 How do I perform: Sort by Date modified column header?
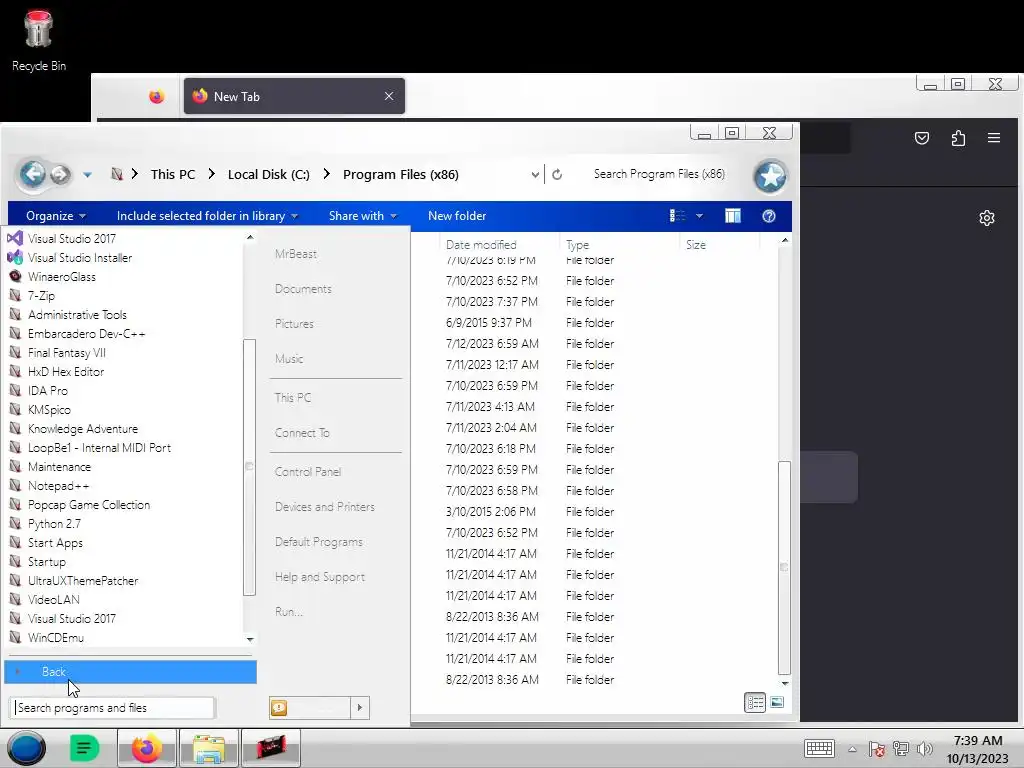tap(500, 245)
